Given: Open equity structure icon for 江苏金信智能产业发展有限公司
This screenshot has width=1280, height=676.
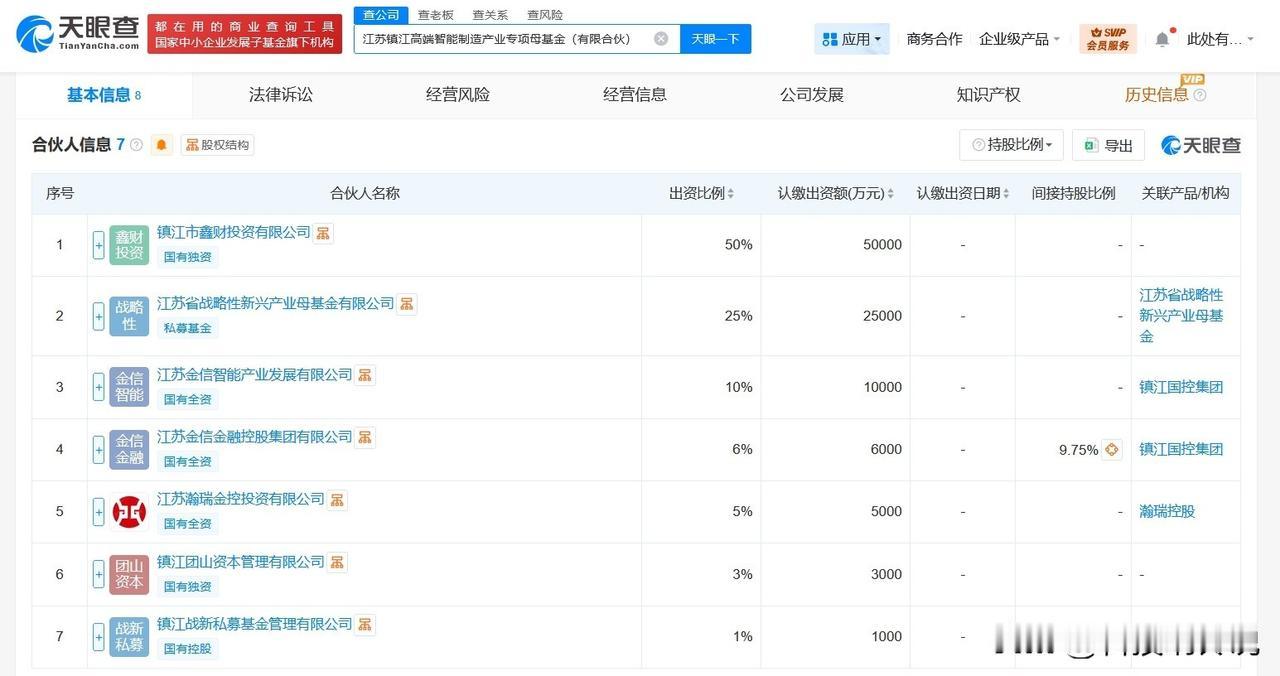Looking at the screenshot, I should coord(365,375).
